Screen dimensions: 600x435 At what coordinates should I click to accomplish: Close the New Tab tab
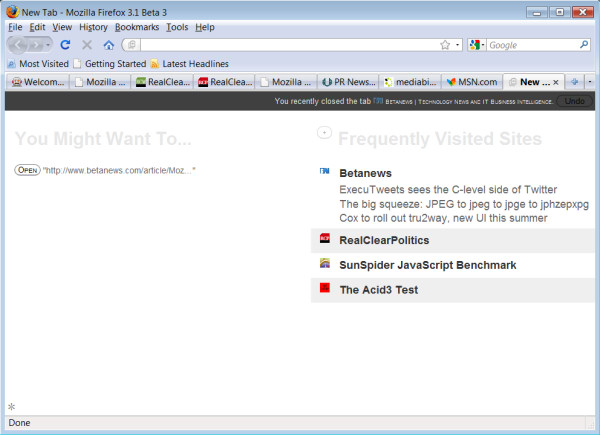click(x=556, y=82)
